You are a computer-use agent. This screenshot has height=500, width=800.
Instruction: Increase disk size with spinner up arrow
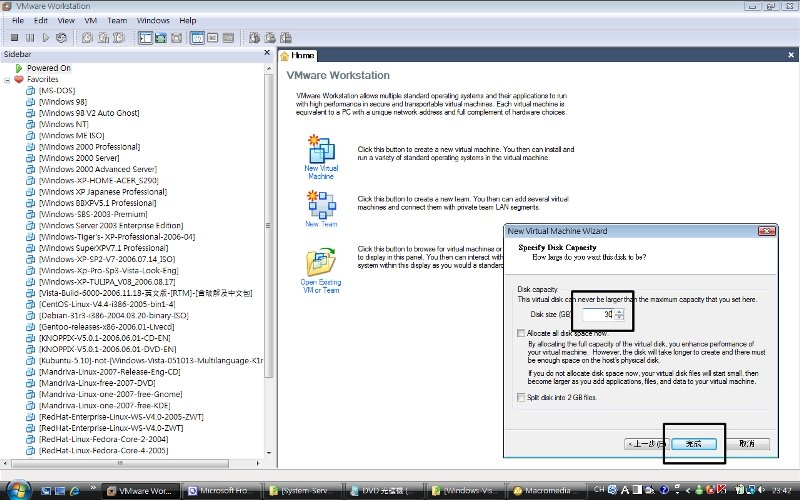(x=619, y=312)
